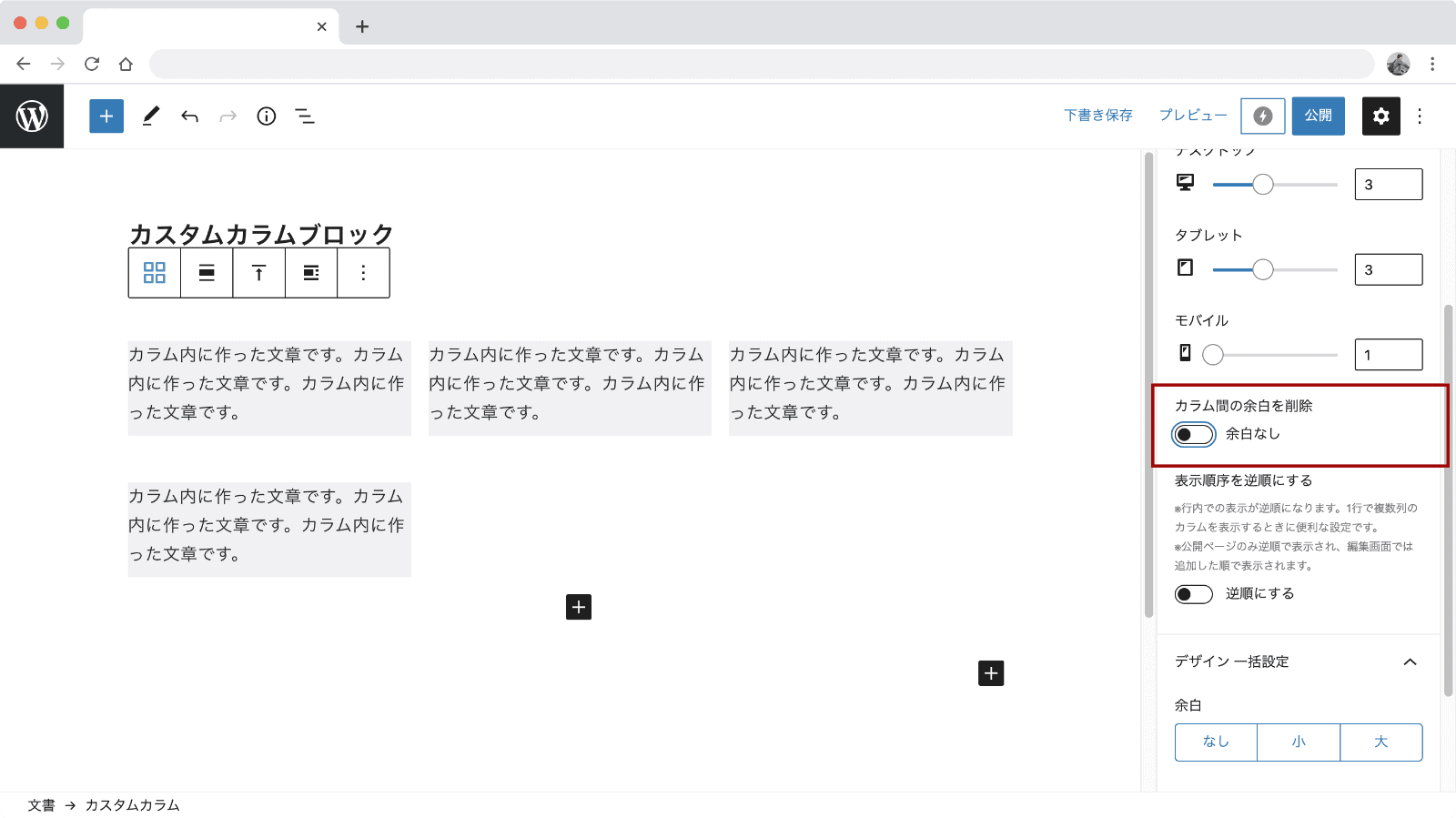Toggle the settings gear sidebar
The height and width of the screenshot is (818, 1456).
coord(1381,116)
